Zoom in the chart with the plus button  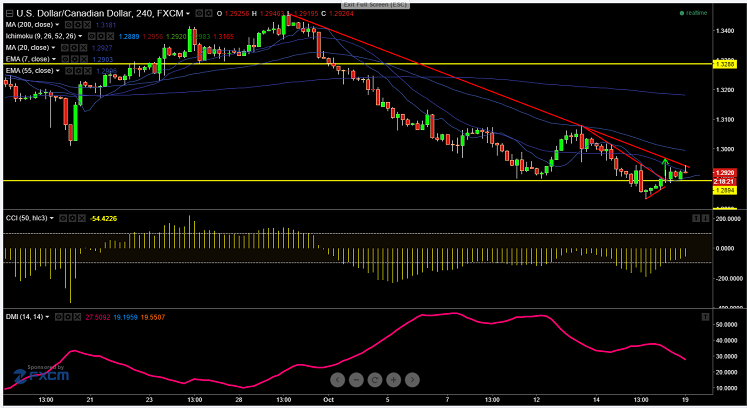coord(394,380)
